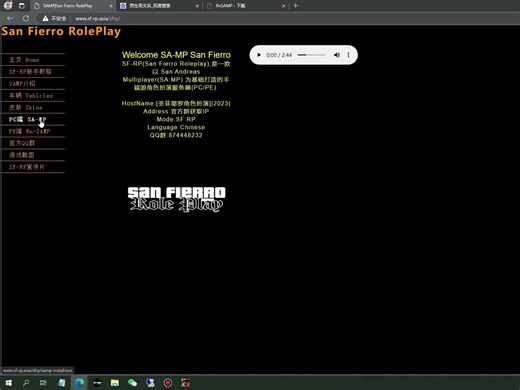Open the remote desktop taskbar icon
The height and width of the screenshot is (390, 520).
(150, 383)
